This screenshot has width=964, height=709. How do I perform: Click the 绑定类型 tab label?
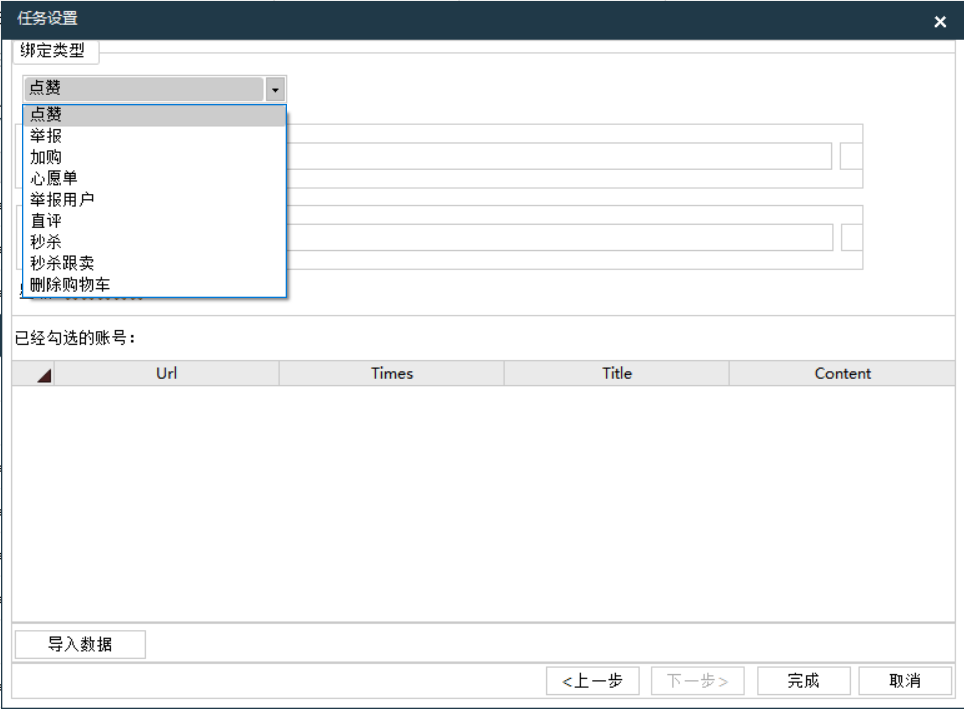[x=53, y=50]
